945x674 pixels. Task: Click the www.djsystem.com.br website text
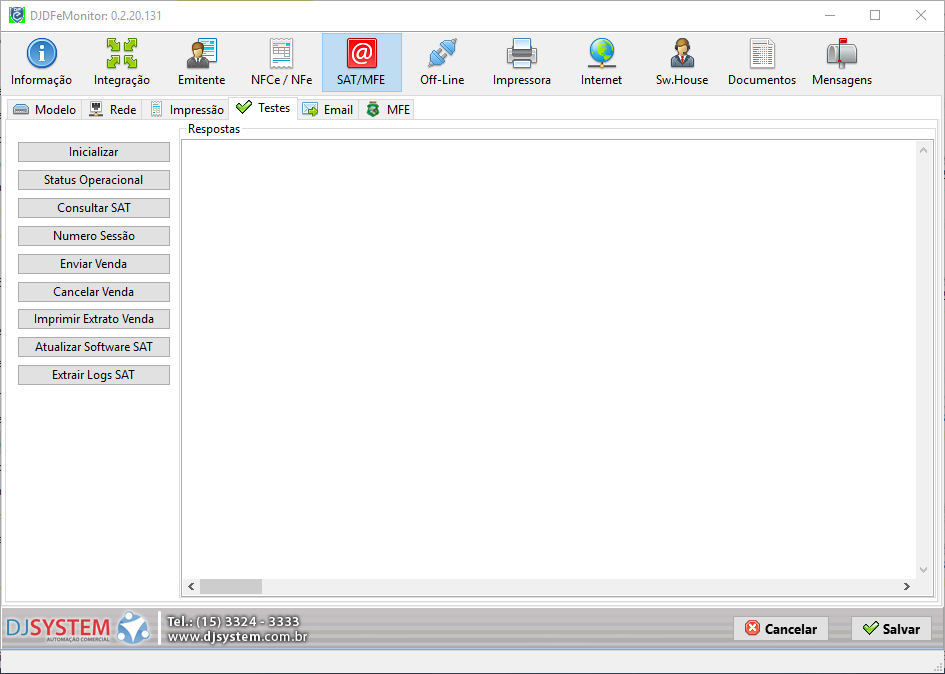[x=237, y=637]
